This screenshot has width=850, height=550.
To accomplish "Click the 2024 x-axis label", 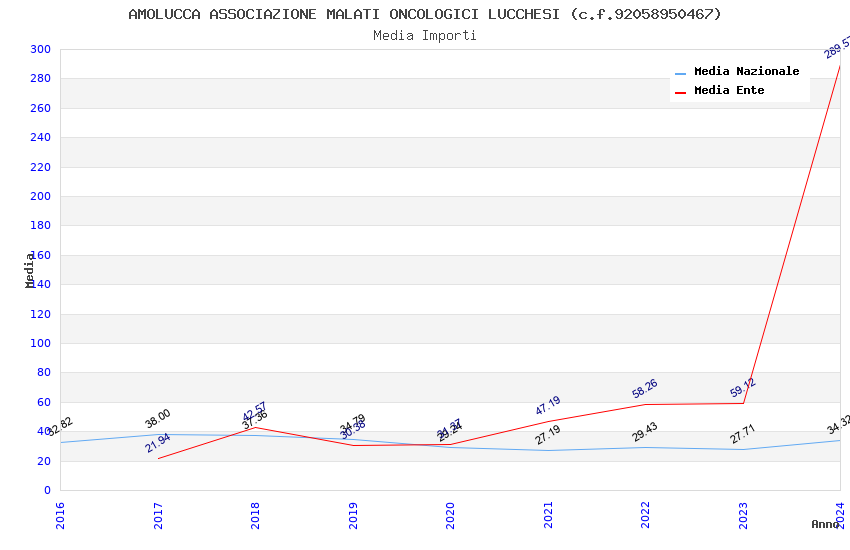I will [x=840, y=515].
